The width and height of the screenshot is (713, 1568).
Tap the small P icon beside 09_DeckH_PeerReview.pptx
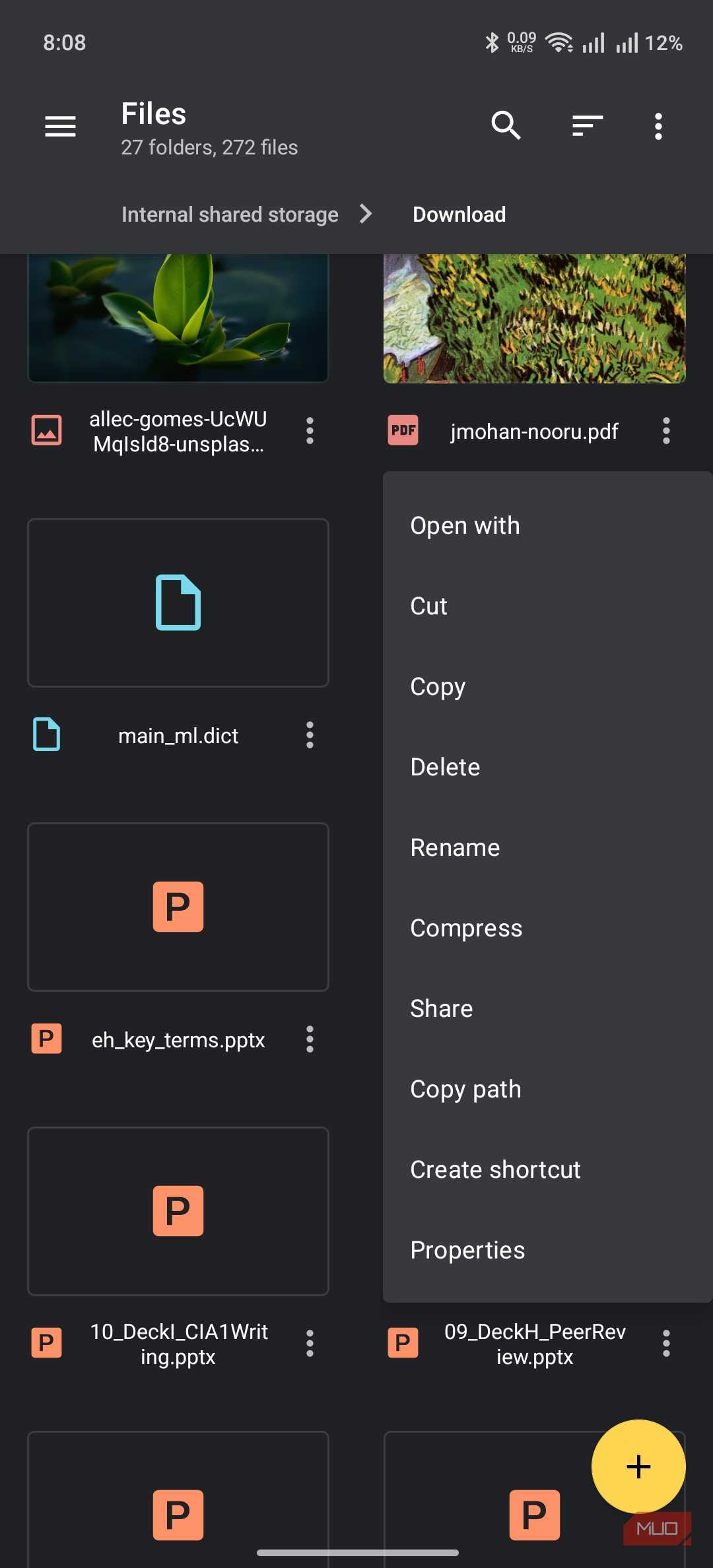pyautogui.click(x=403, y=1343)
